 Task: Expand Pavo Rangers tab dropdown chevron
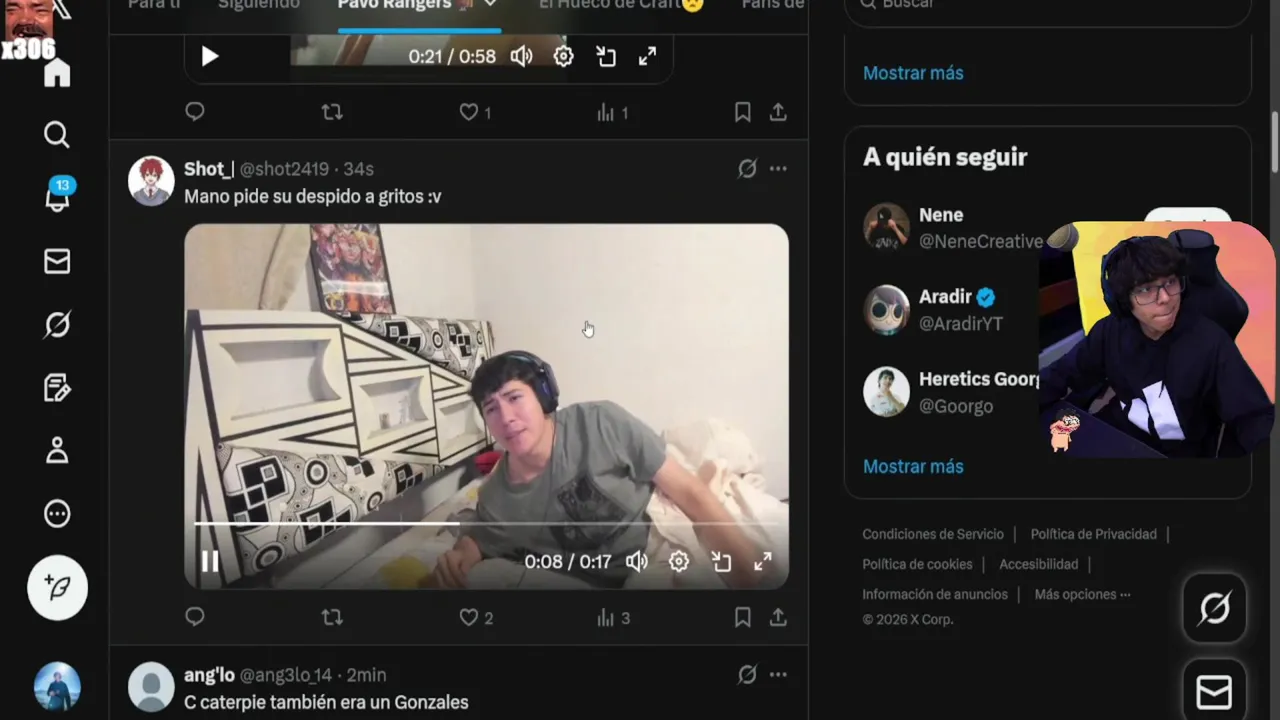pyautogui.click(x=490, y=4)
